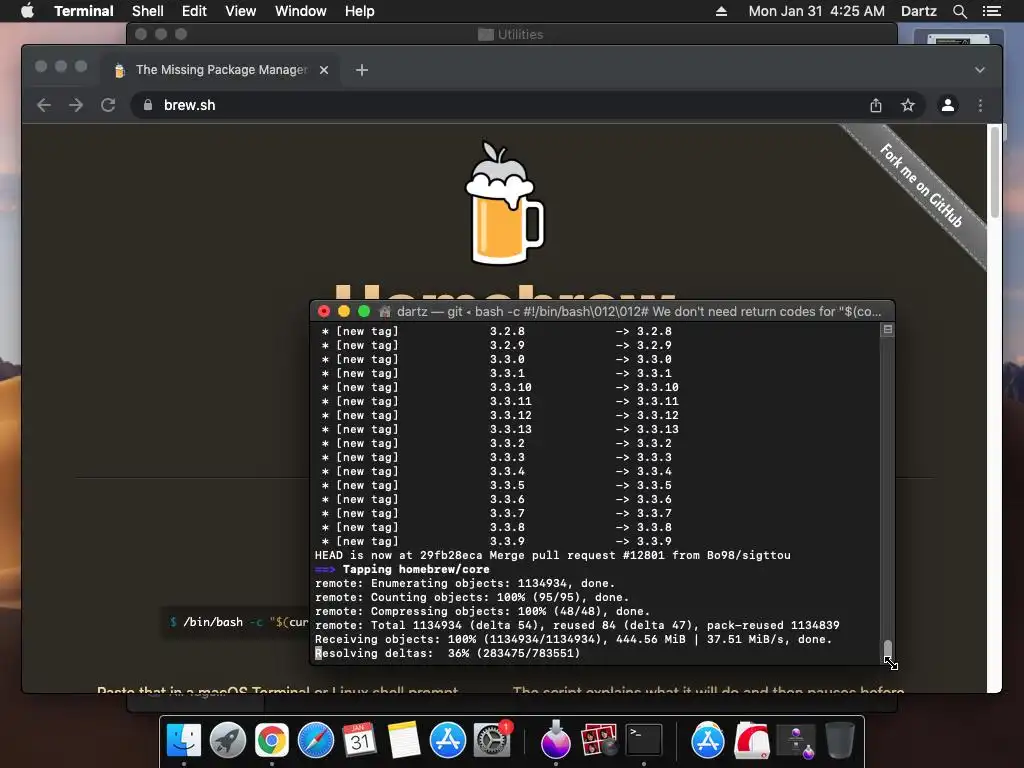The height and width of the screenshot is (768, 1024).
Task: Click the Terminal scrollbar thumb
Action: click(x=888, y=650)
